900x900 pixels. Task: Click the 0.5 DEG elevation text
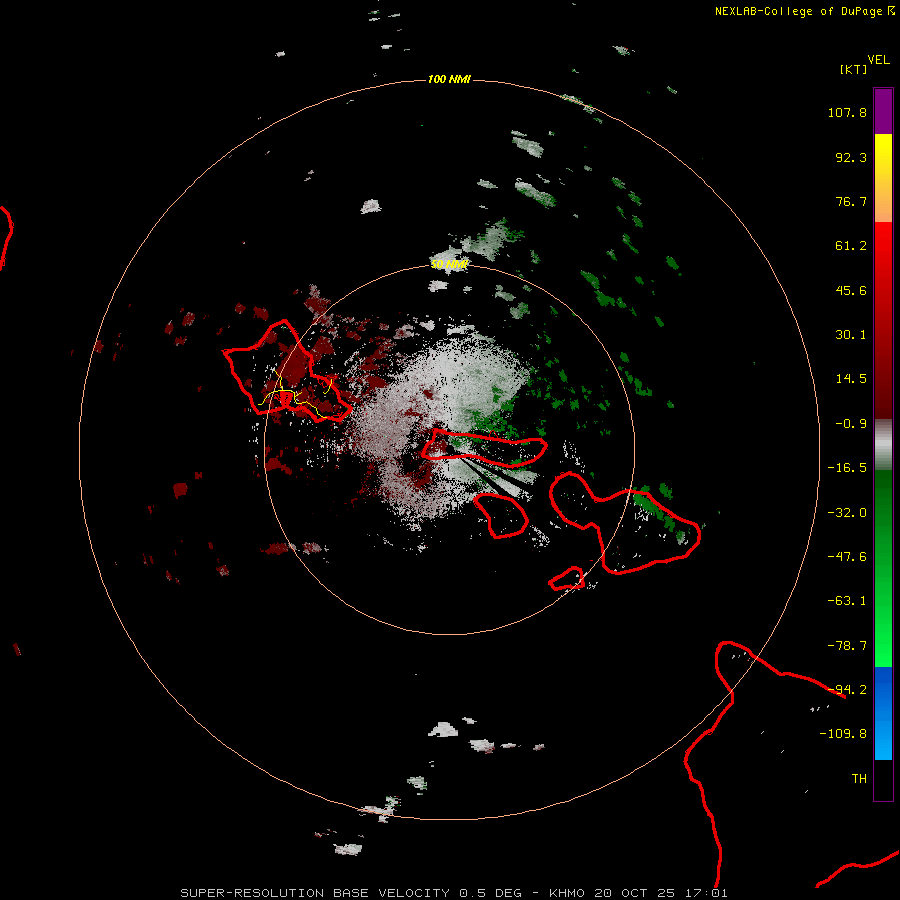tap(490, 893)
